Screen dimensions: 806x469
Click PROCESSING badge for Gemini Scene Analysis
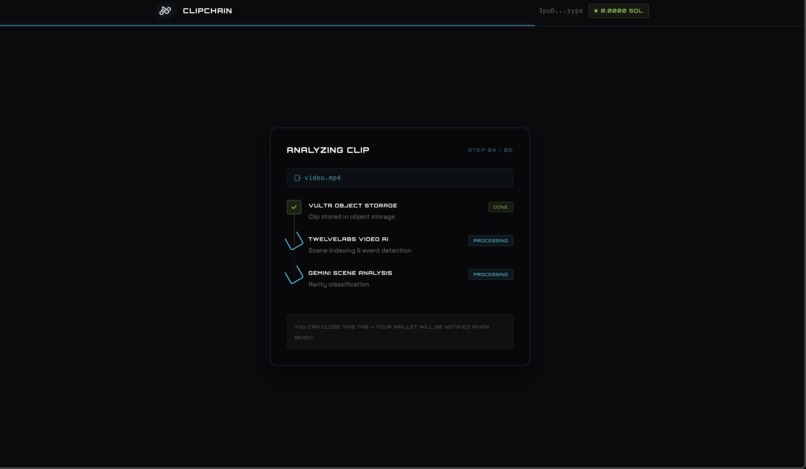[x=490, y=275]
